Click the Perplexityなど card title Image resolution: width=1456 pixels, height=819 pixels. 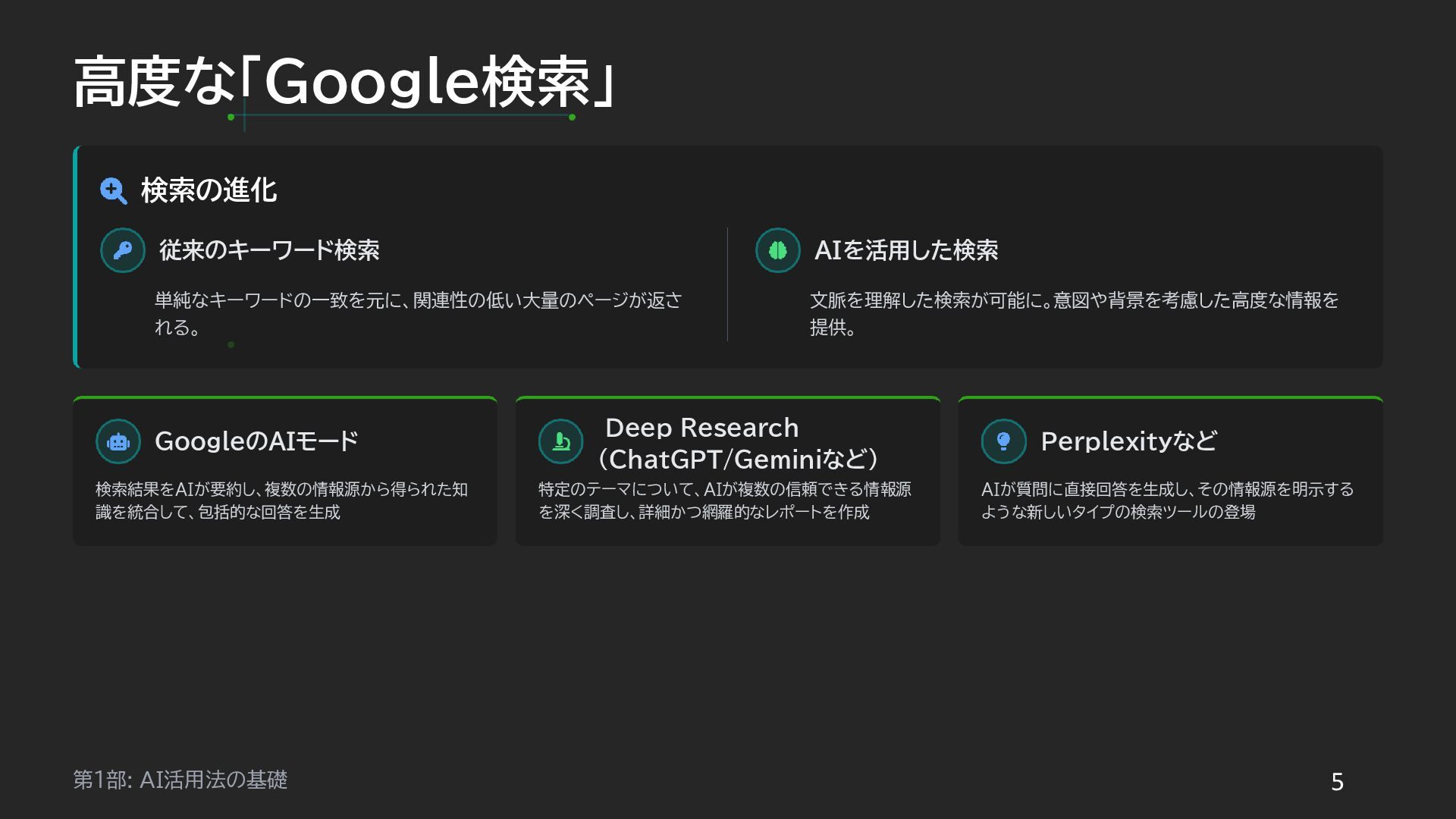1128,441
